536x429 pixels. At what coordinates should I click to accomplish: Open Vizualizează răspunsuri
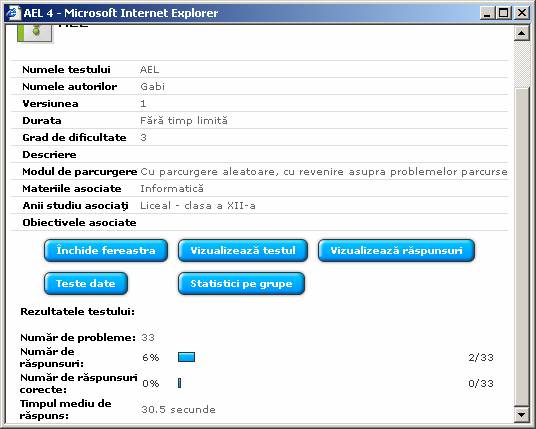[396, 251]
